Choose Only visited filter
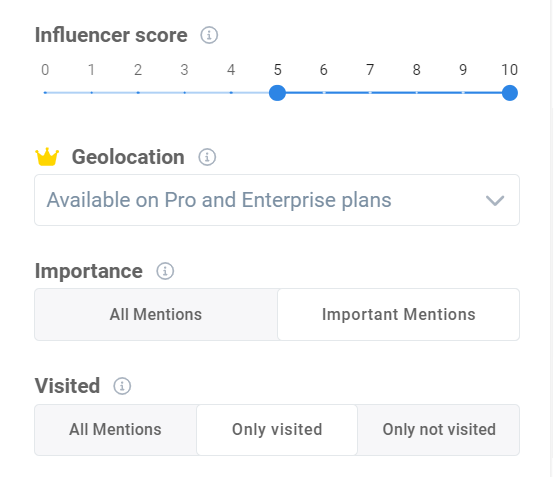The width and height of the screenshot is (554, 477). tap(277, 430)
